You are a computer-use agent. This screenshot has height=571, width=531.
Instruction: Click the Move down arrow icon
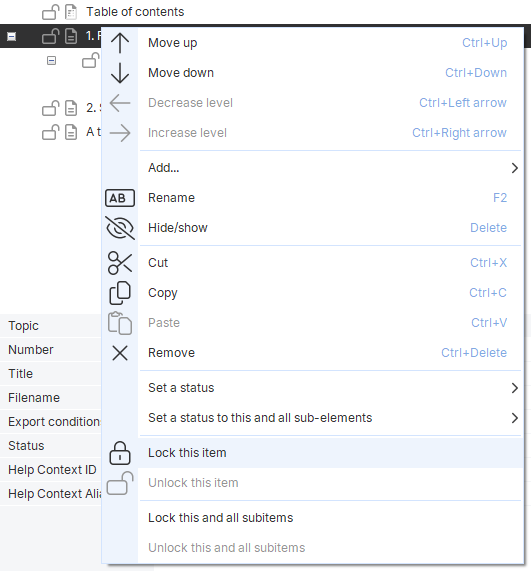pos(120,73)
